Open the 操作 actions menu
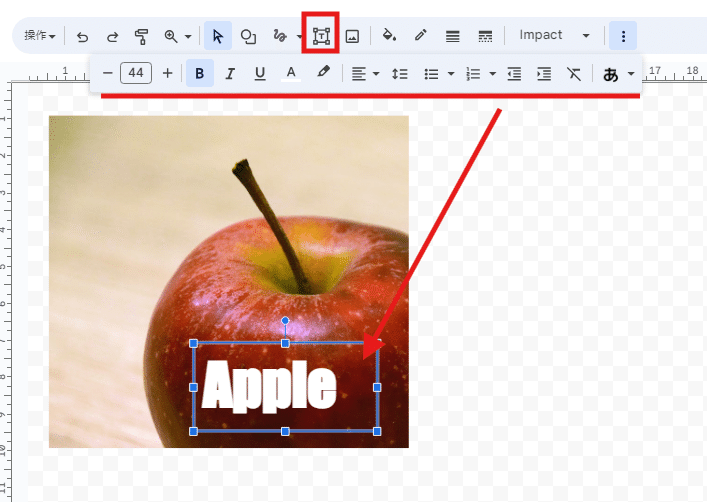 [x=40, y=36]
